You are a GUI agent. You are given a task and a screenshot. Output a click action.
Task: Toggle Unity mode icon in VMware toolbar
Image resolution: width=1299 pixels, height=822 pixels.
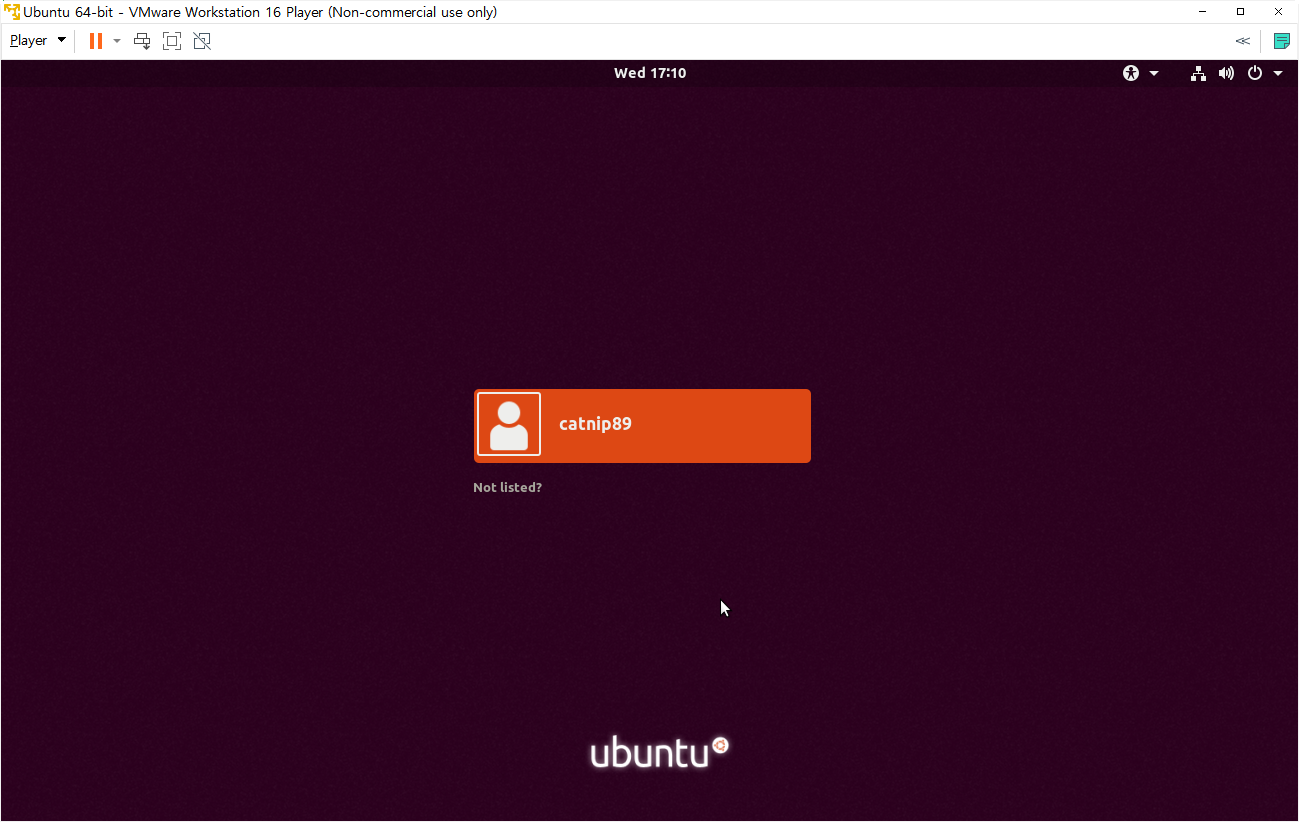[202, 41]
